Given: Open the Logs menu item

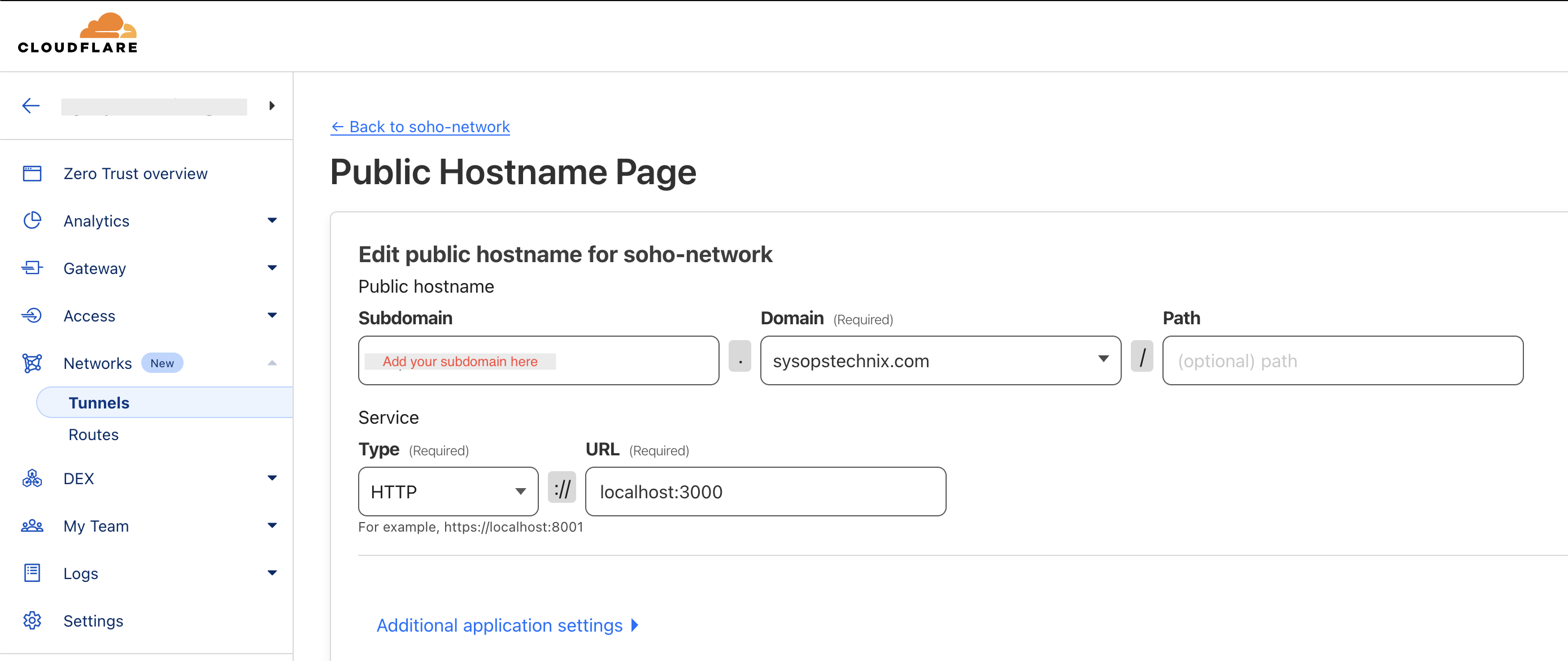Looking at the screenshot, I should 80,573.
